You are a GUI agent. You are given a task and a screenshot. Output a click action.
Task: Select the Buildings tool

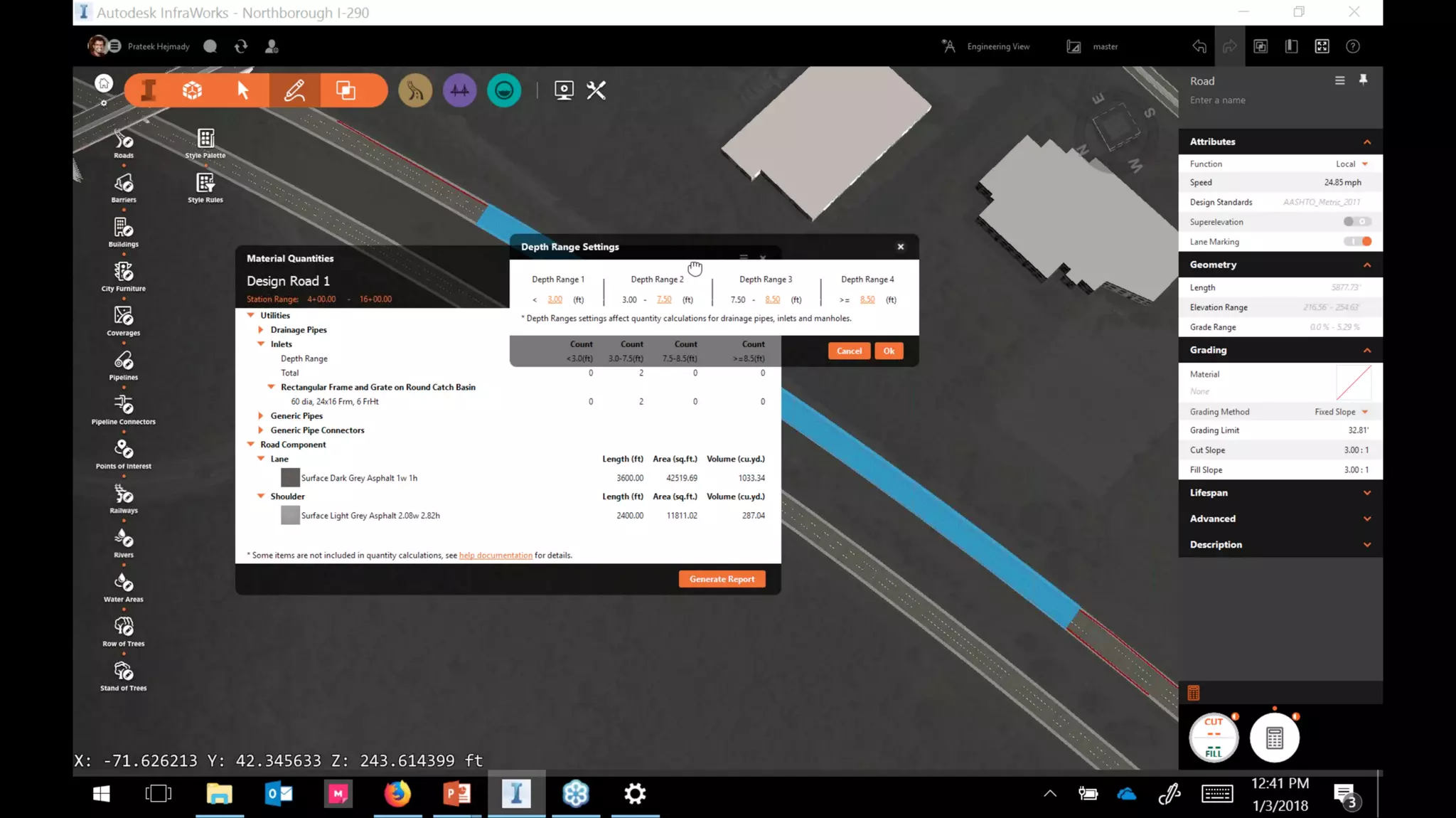click(x=124, y=233)
